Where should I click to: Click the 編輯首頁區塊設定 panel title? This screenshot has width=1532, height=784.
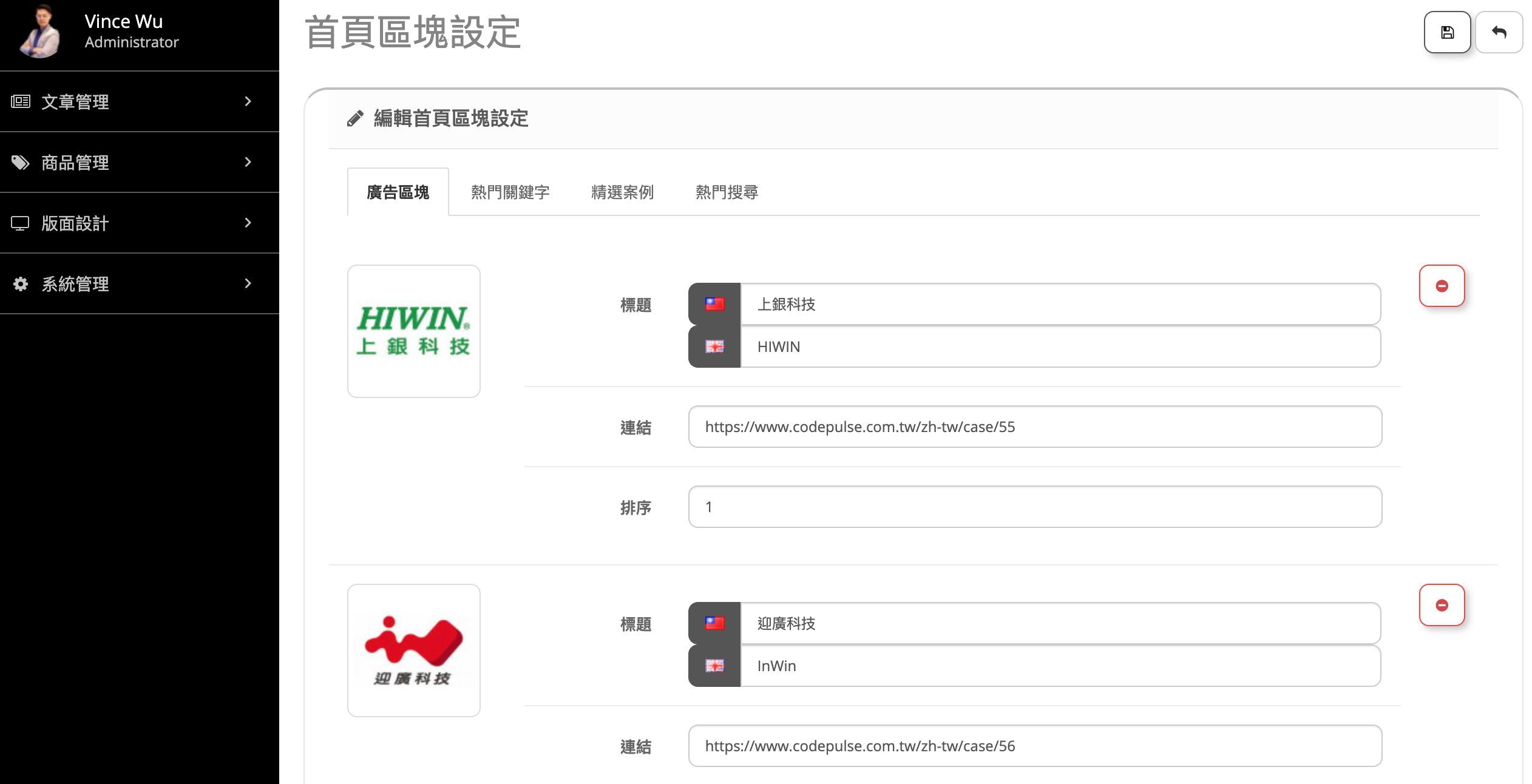coord(451,118)
